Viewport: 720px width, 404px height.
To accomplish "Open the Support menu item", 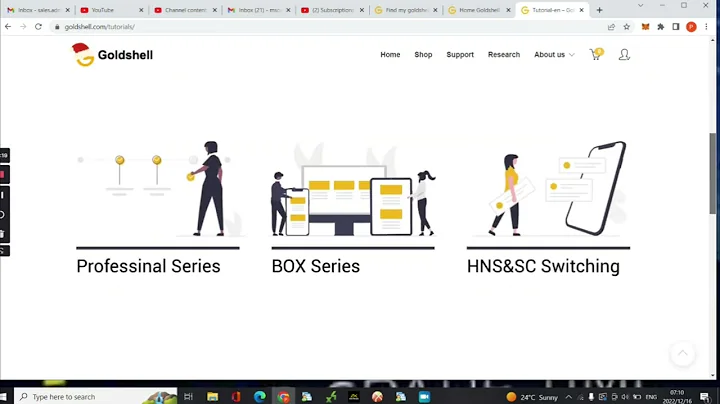I will [460, 55].
